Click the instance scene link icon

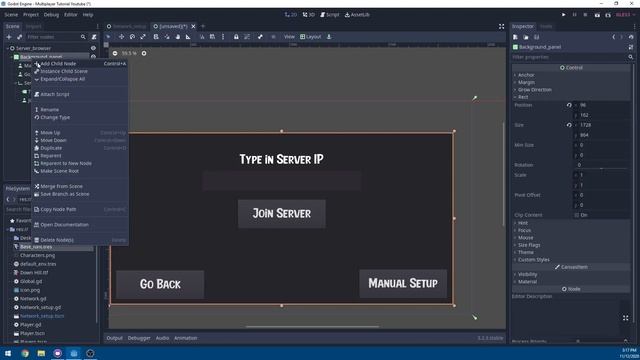tap(19, 37)
